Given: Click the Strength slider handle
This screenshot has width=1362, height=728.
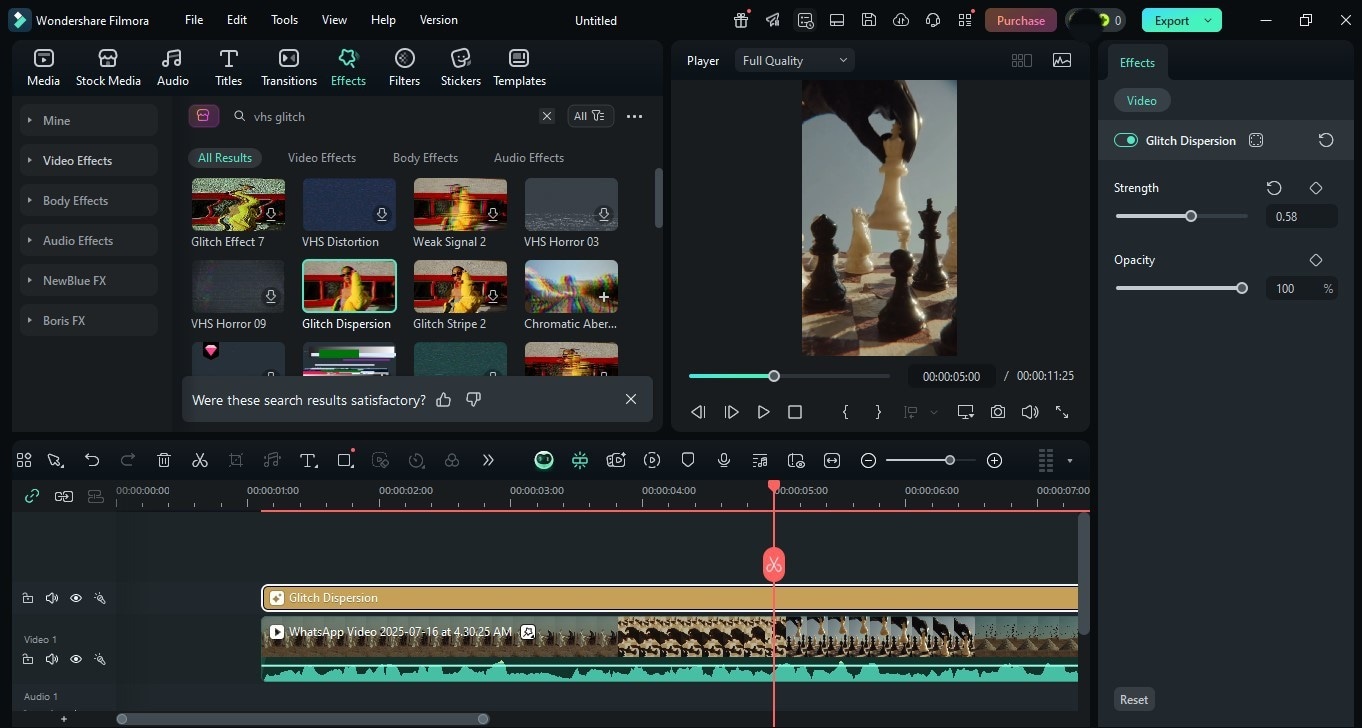Looking at the screenshot, I should [1191, 216].
